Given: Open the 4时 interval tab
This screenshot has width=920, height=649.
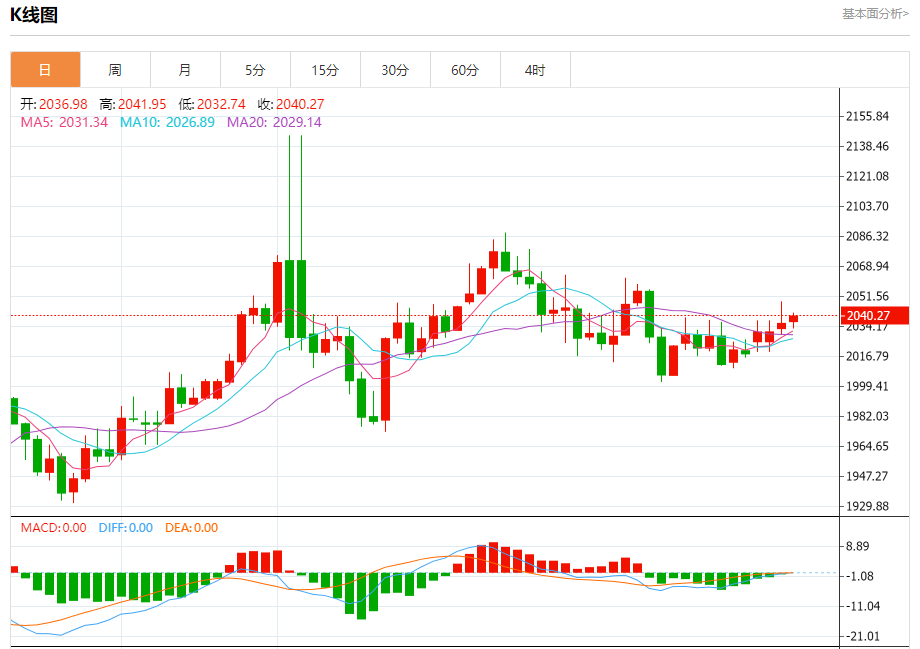Looking at the screenshot, I should point(535,70).
